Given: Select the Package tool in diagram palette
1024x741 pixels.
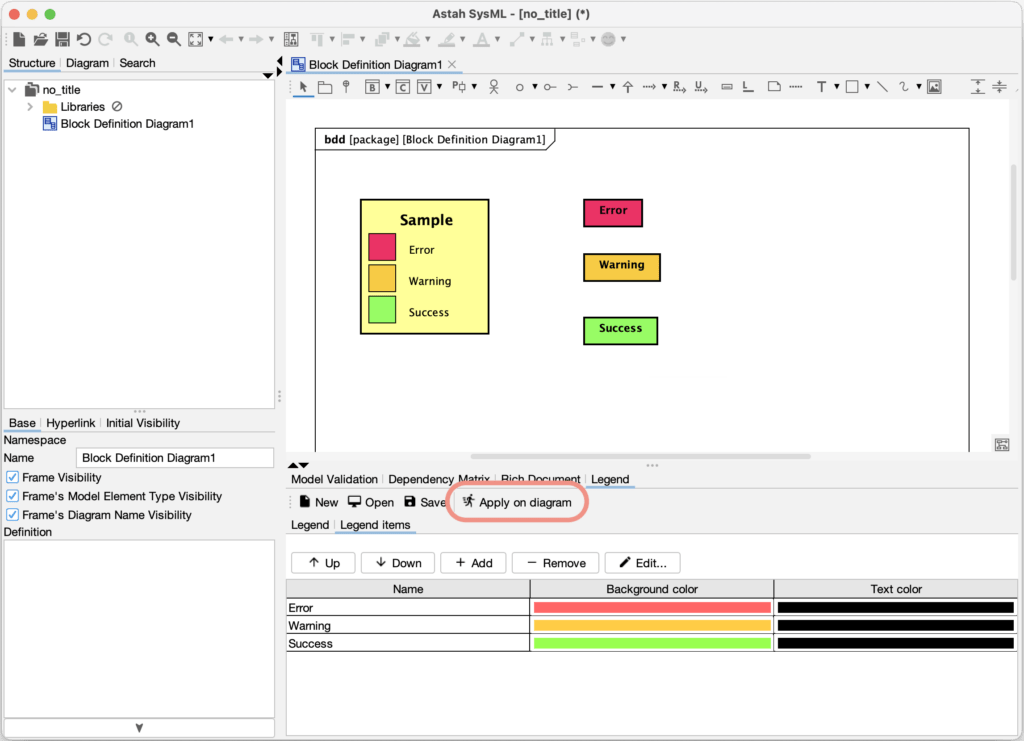Looking at the screenshot, I should click(325, 87).
